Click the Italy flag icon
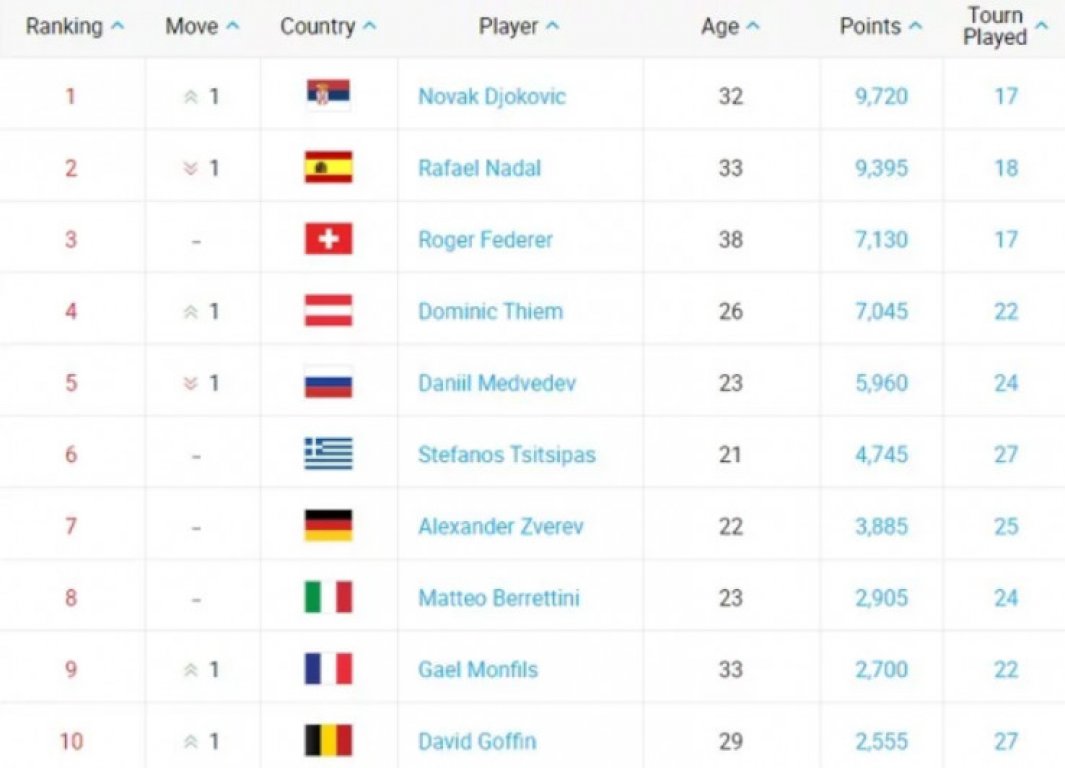Screen dimensions: 1065x768 click(328, 598)
